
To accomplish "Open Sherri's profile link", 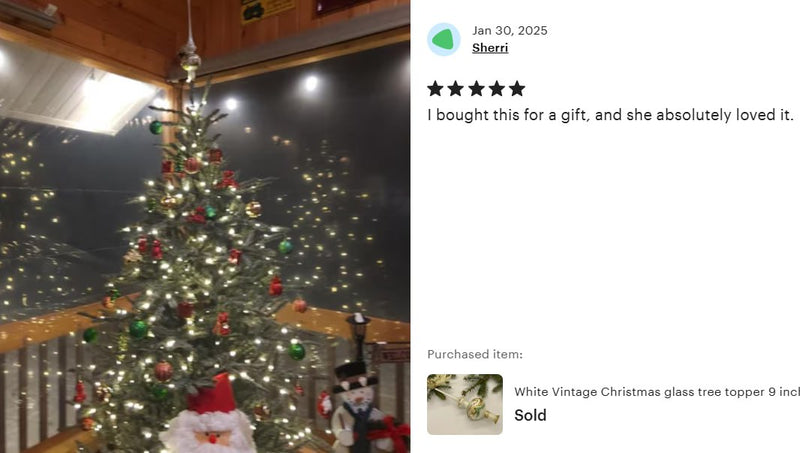I will coord(490,48).
